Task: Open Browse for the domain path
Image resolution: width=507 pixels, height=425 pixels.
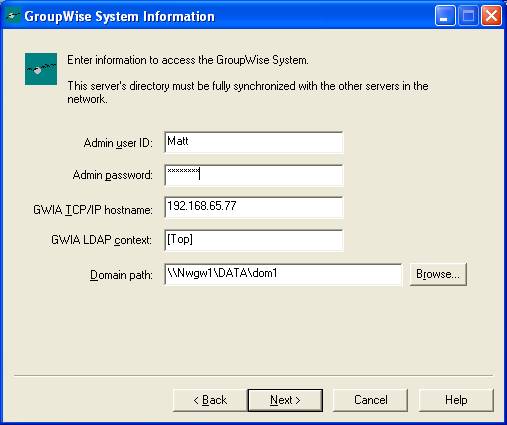Action: 438,274
